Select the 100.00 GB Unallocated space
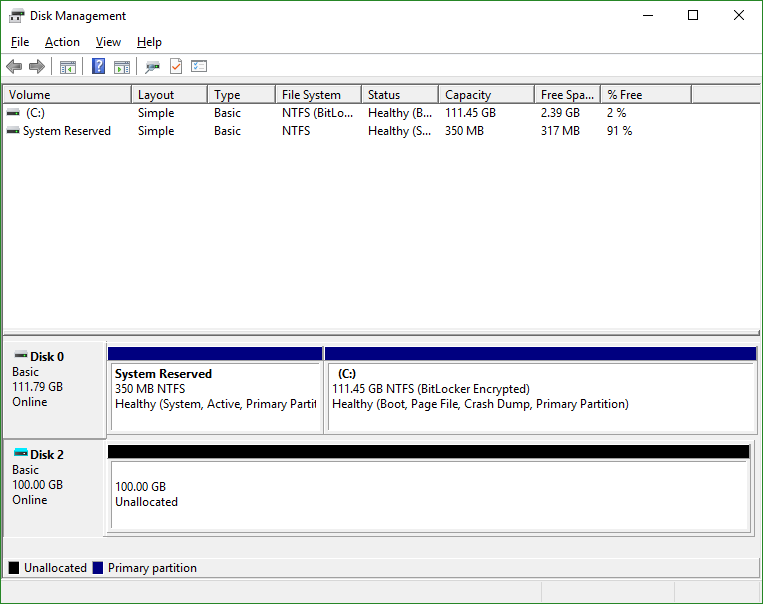The image size is (763, 604). [428, 495]
